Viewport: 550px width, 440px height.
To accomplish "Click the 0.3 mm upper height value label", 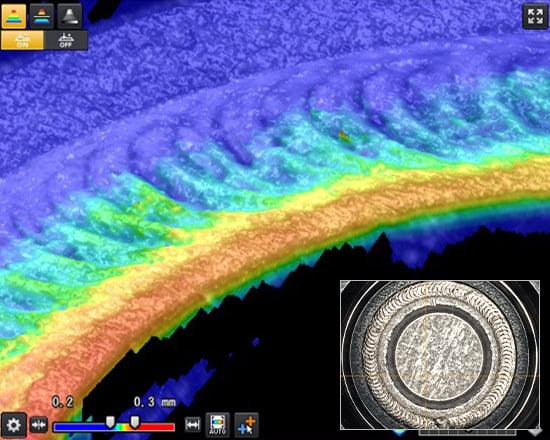I will tap(155, 402).
